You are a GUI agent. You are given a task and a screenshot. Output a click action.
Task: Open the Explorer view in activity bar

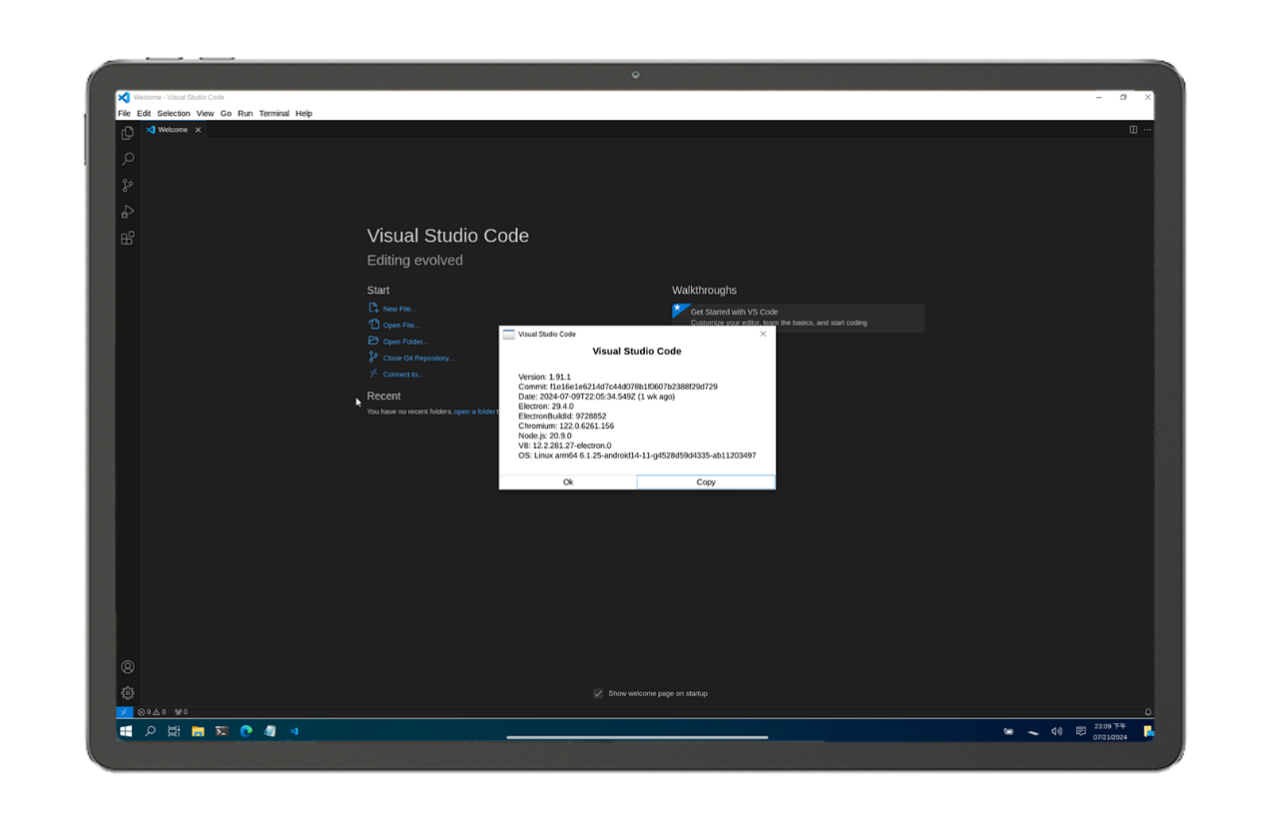point(128,133)
